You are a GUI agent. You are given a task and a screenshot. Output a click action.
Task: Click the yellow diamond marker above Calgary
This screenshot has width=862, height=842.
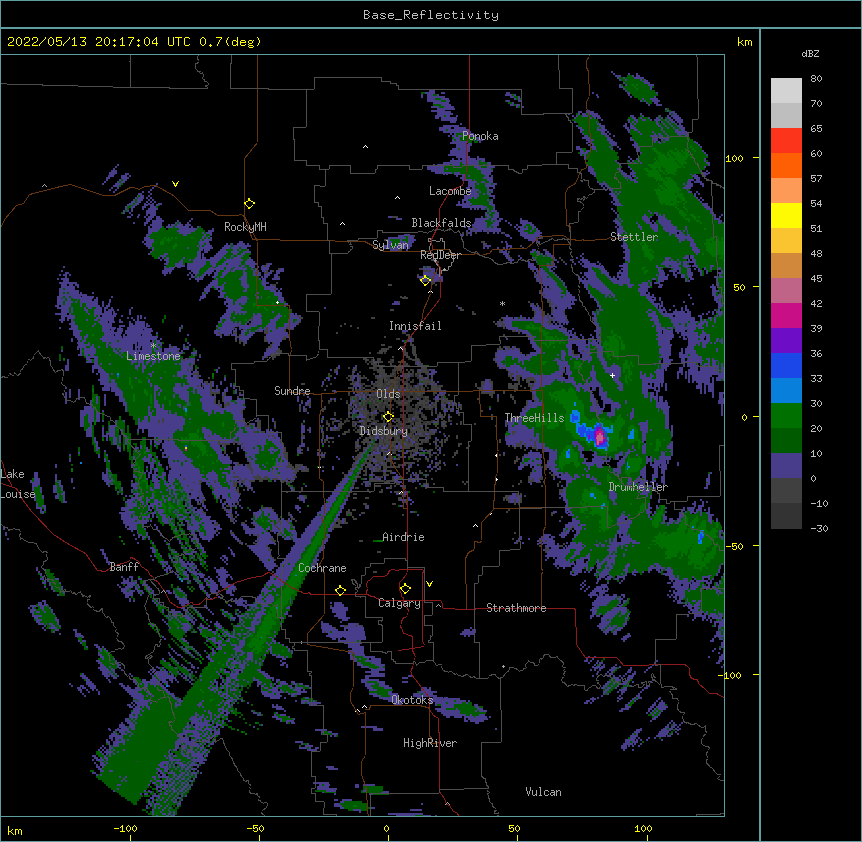coord(405,589)
